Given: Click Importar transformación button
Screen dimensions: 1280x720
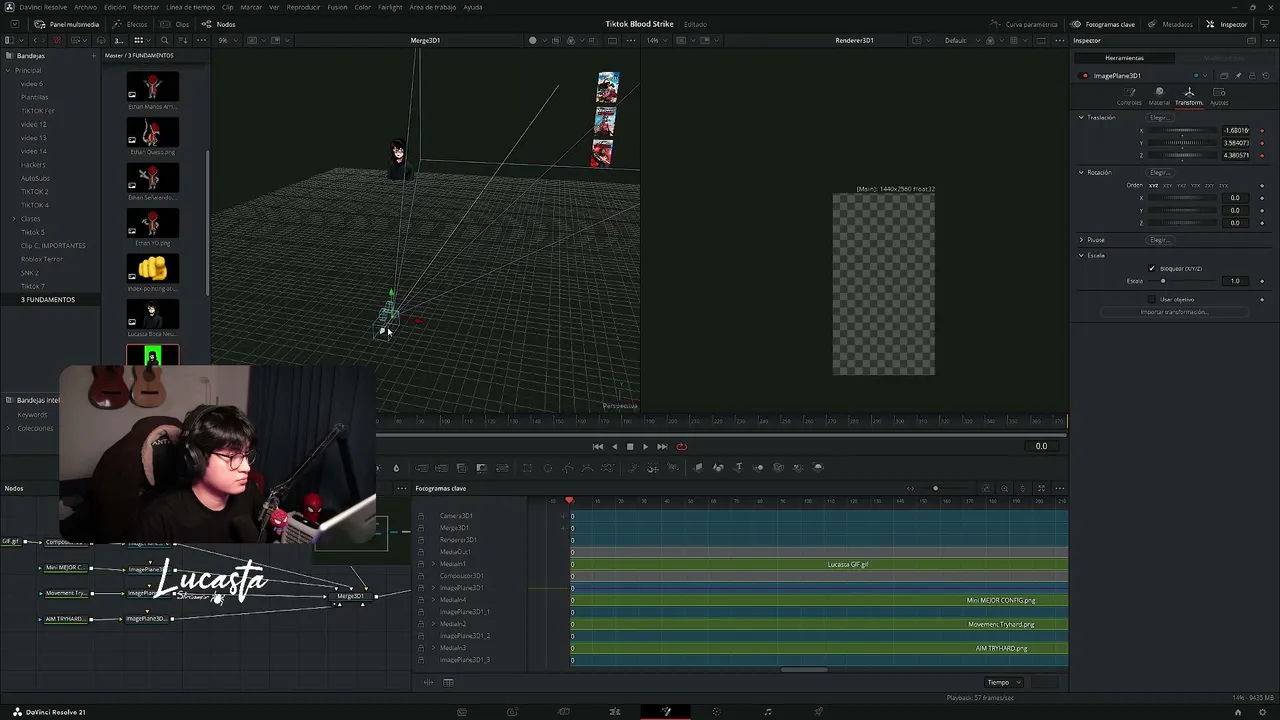Looking at the screenshot, I should point(1174,312).
